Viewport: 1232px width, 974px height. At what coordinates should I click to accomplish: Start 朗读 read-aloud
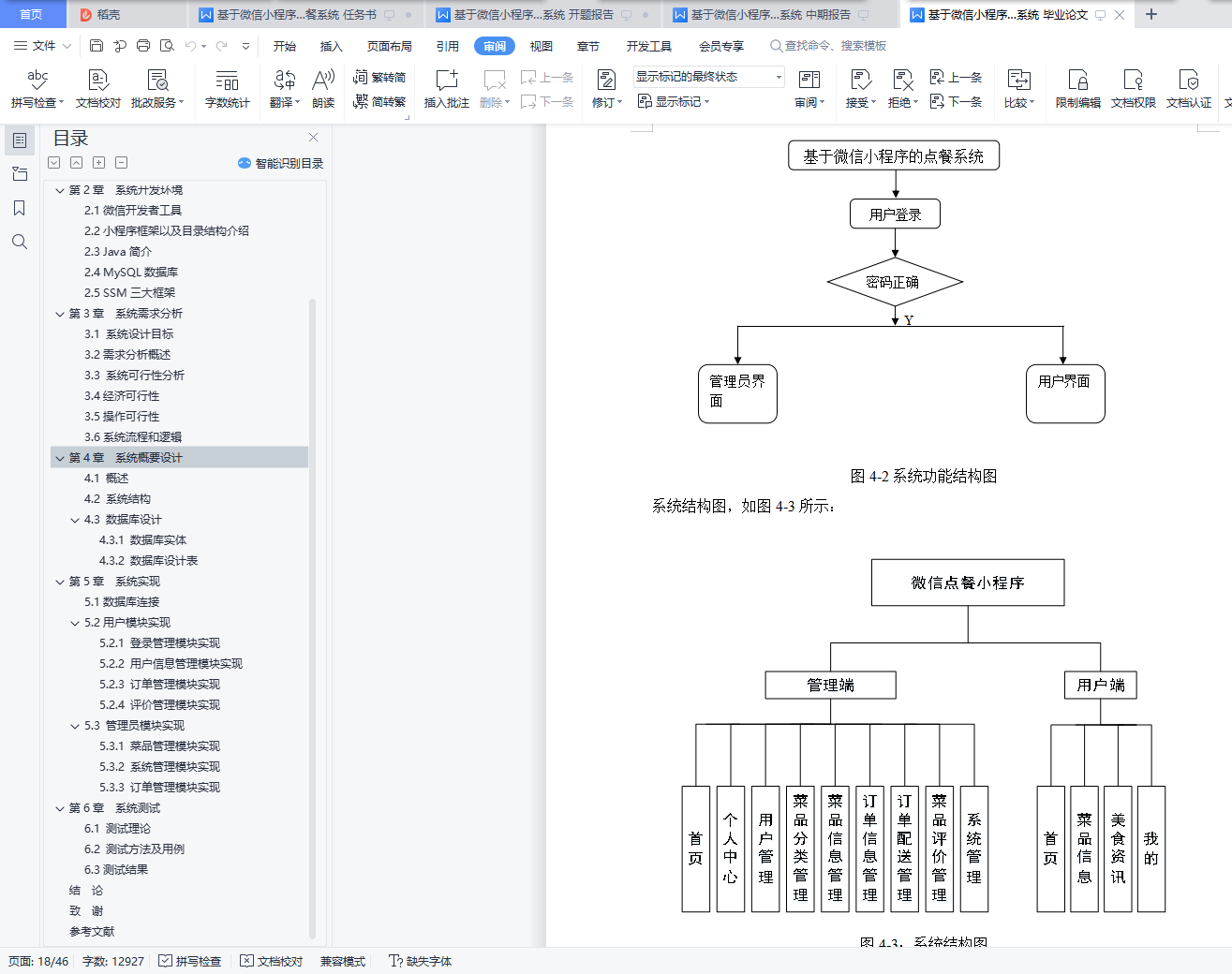pyautogui.click(x=323, y=89)
